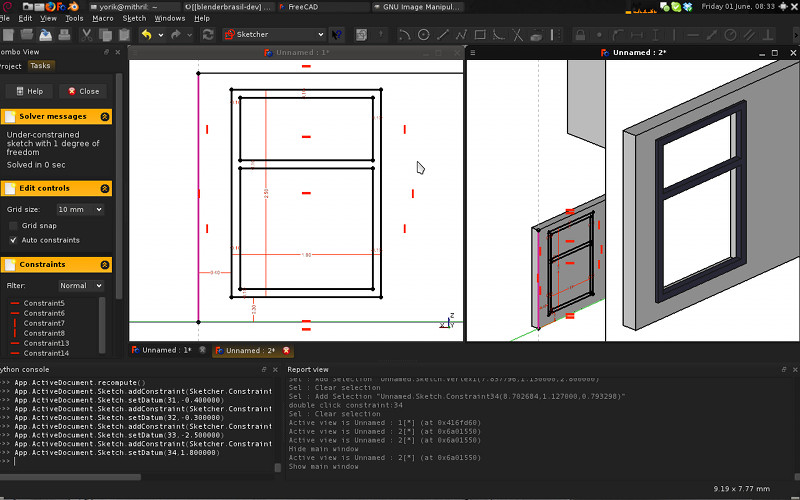
Task: Choose the Polyline tool in toolbar
Action: (x=461, y=34)
